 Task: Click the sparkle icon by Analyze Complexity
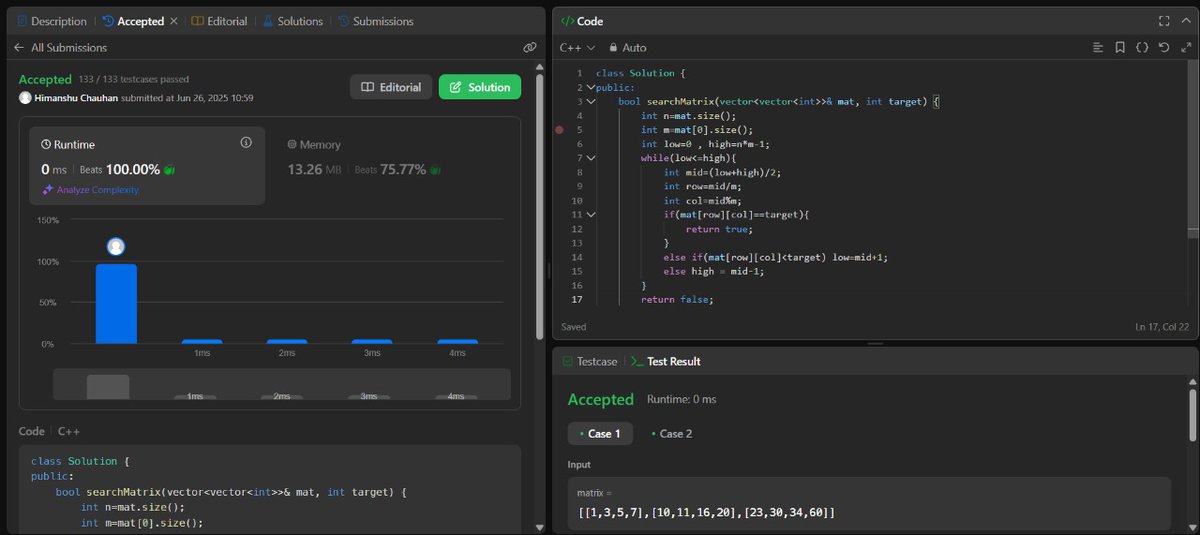pos(47,190)
